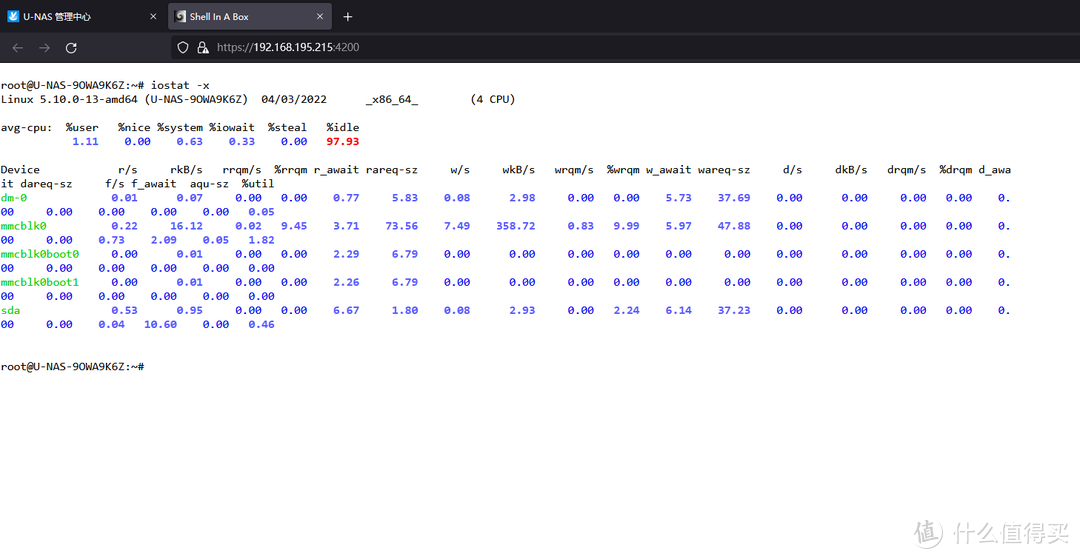
Task: Go forward to the next page
Action: pyautogui.click(x=44, y=47)
